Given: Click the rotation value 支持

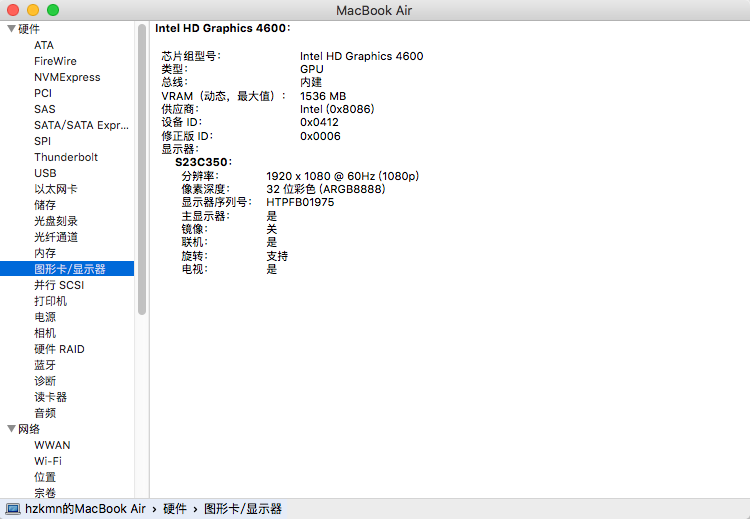Looking at the screenshot, I should coord(277,256).
